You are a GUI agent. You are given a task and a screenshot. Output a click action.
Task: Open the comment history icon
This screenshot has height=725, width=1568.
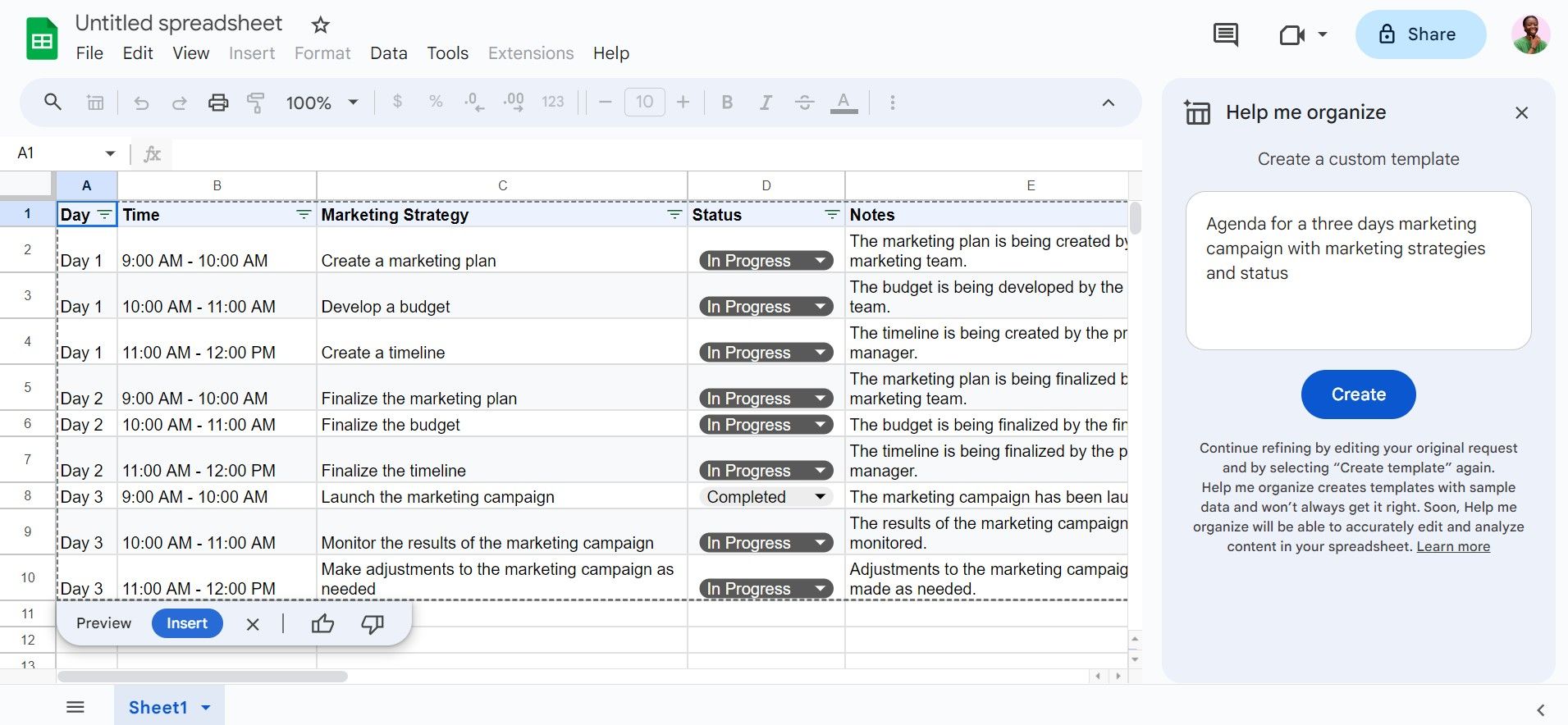pyautogui.click(x=1225, y=34)
